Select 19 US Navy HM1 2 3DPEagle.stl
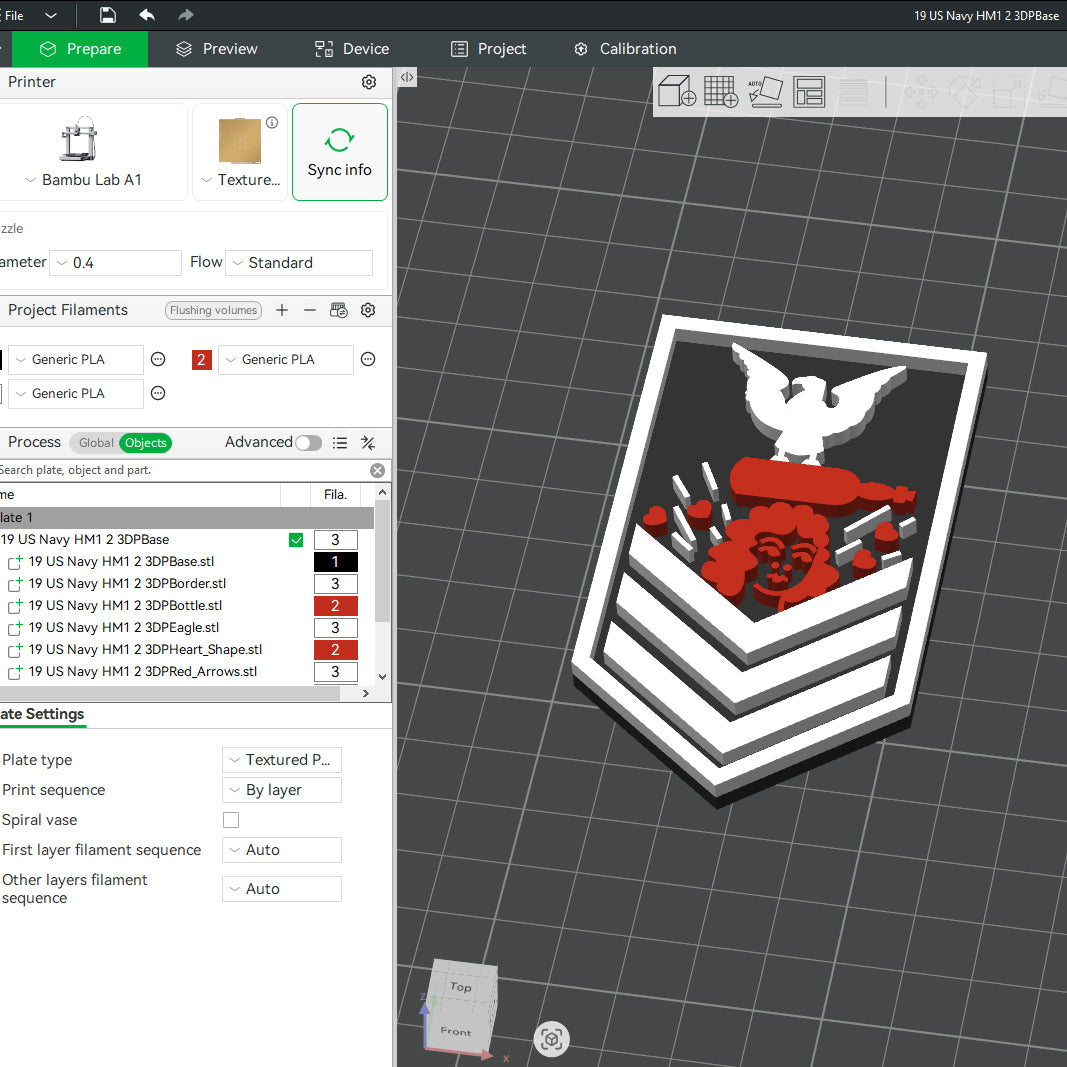The image size is (1067, 1067). pyautogui.click(x=124, y=627)
